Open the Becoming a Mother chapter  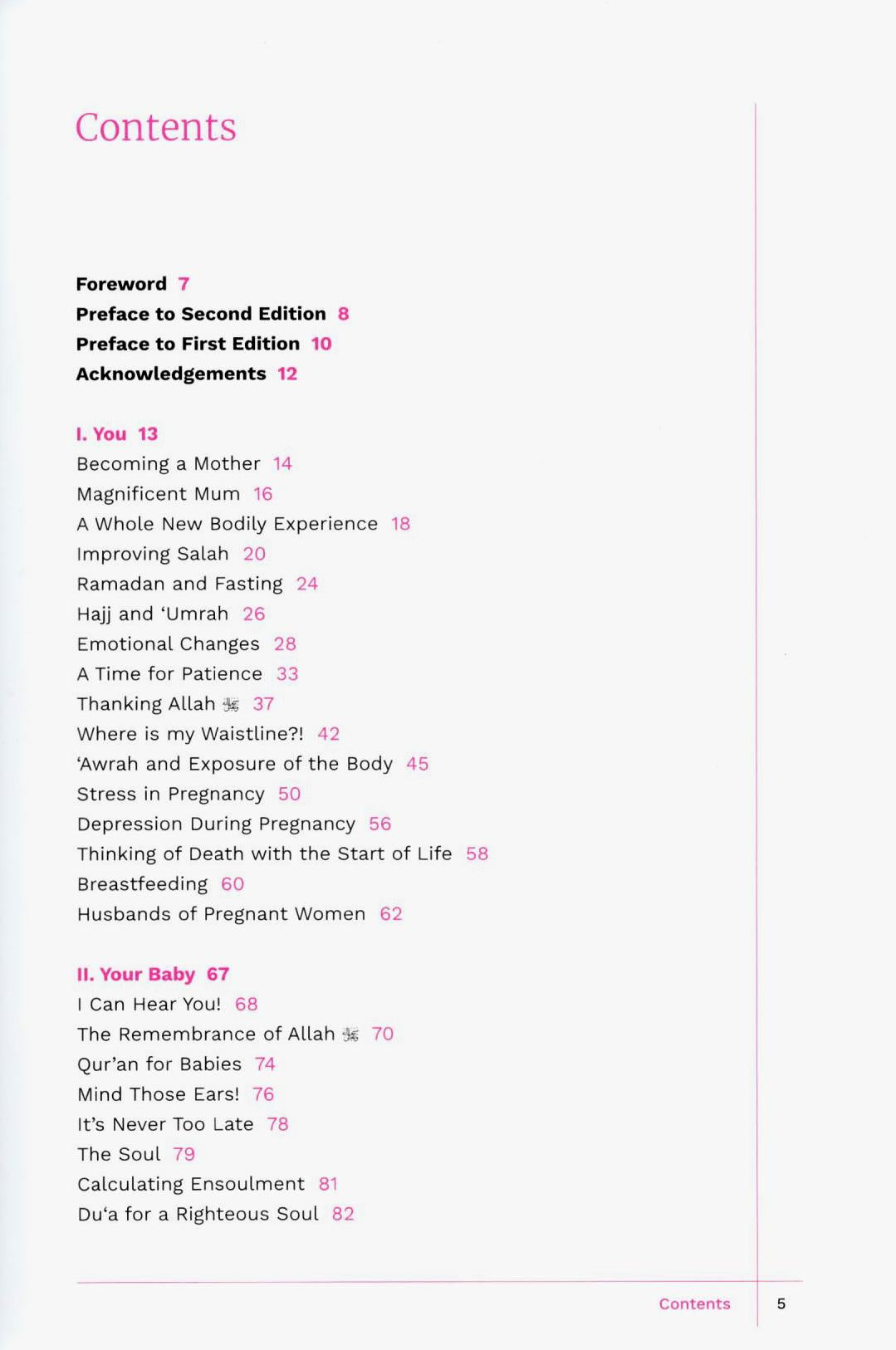(168, 463)
